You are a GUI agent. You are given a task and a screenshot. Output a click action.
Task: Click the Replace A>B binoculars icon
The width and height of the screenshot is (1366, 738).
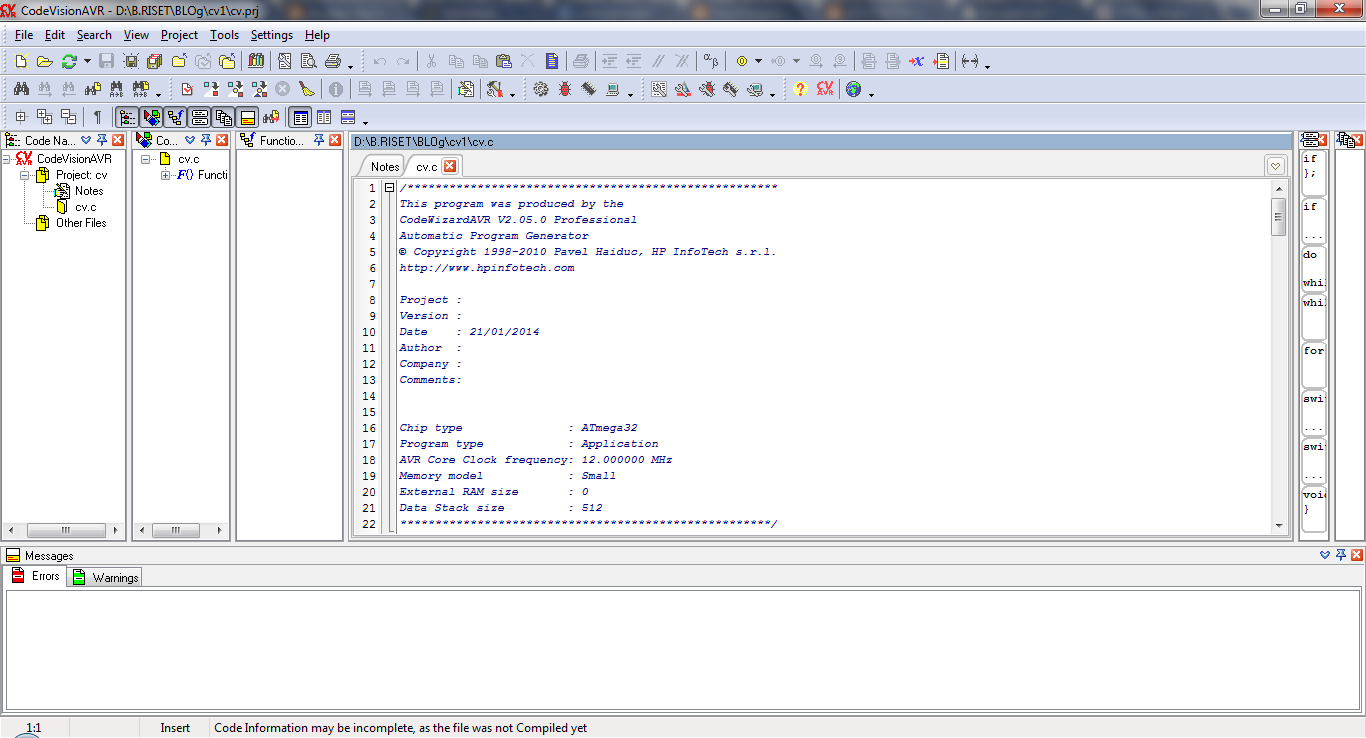pos(117,89)
